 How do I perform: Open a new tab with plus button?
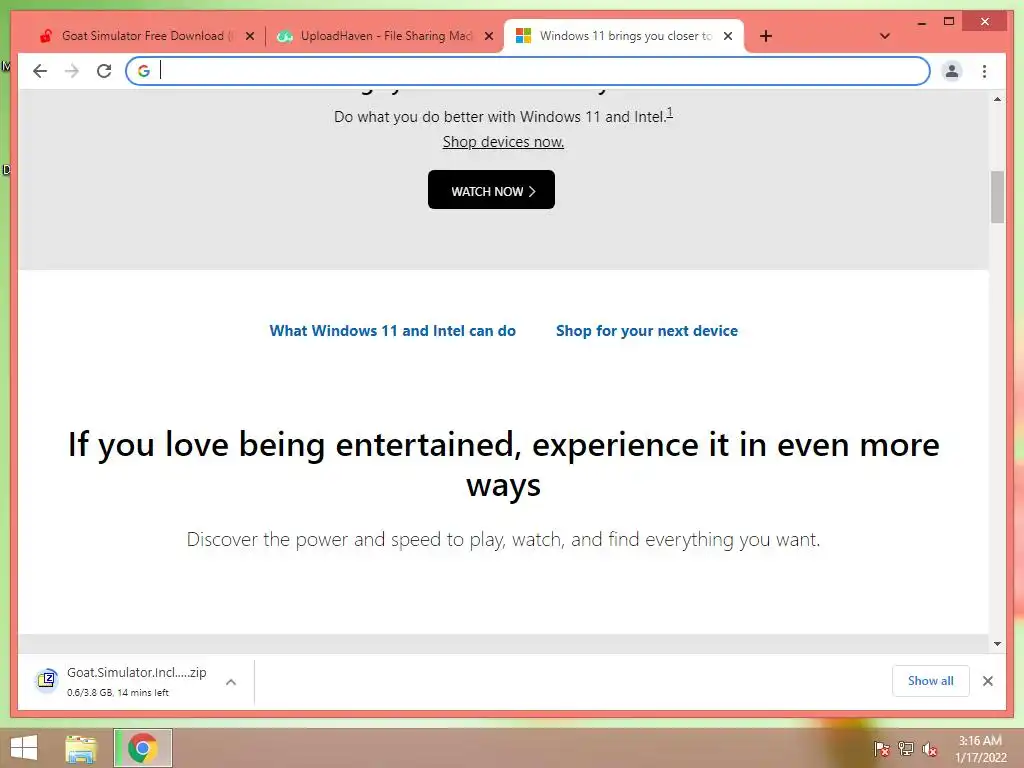(766, 36)
